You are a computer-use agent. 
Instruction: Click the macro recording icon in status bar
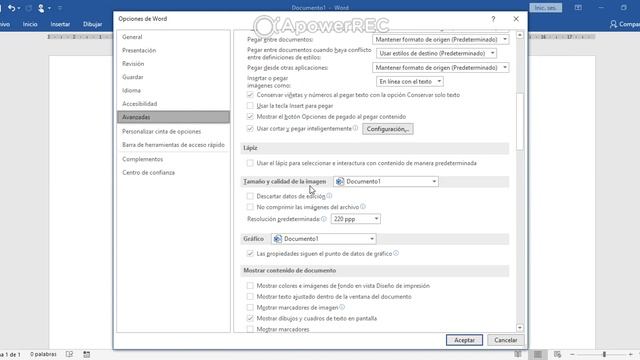point(87,354)
